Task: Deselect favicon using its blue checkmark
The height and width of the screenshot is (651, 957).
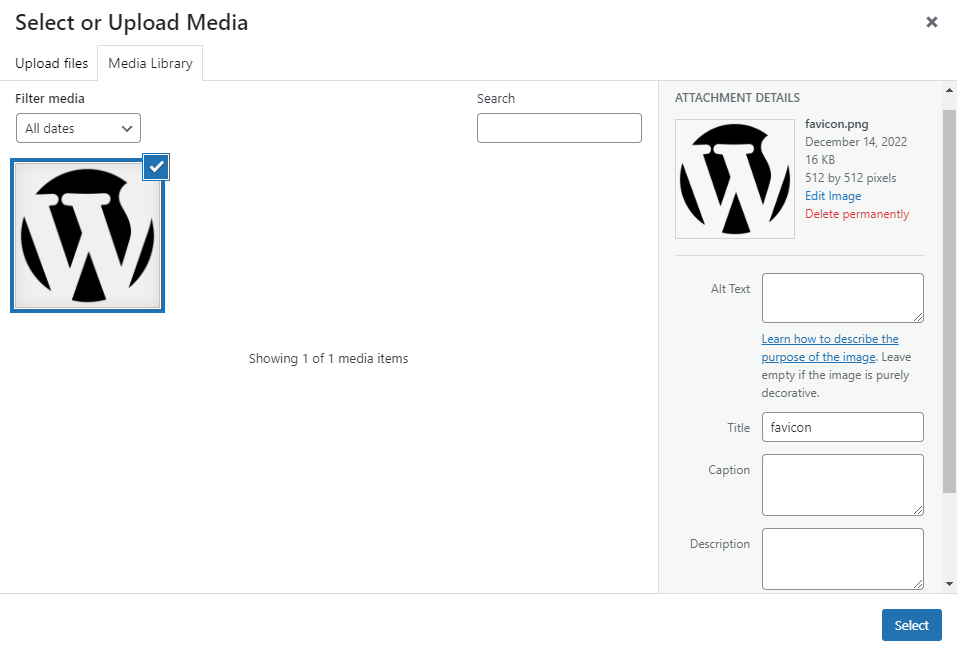Action: coord(156,167)
